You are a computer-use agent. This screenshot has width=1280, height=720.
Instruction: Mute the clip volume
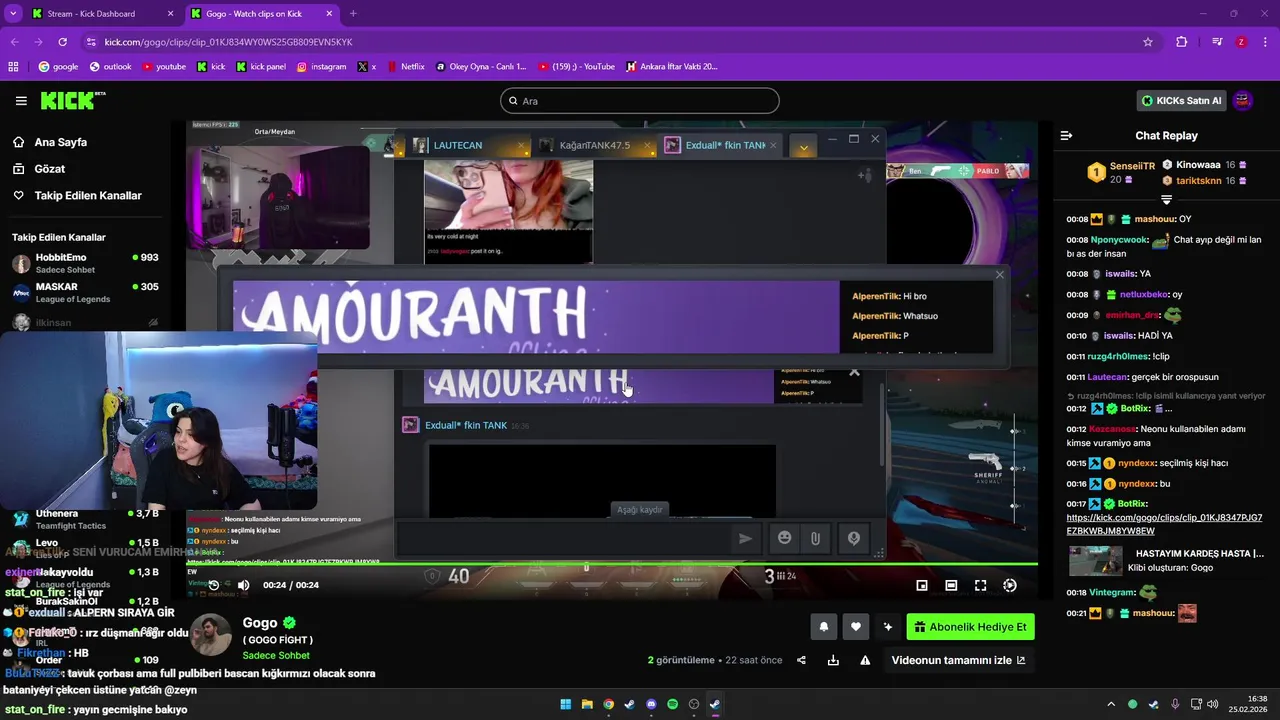(x=243, y=585)
